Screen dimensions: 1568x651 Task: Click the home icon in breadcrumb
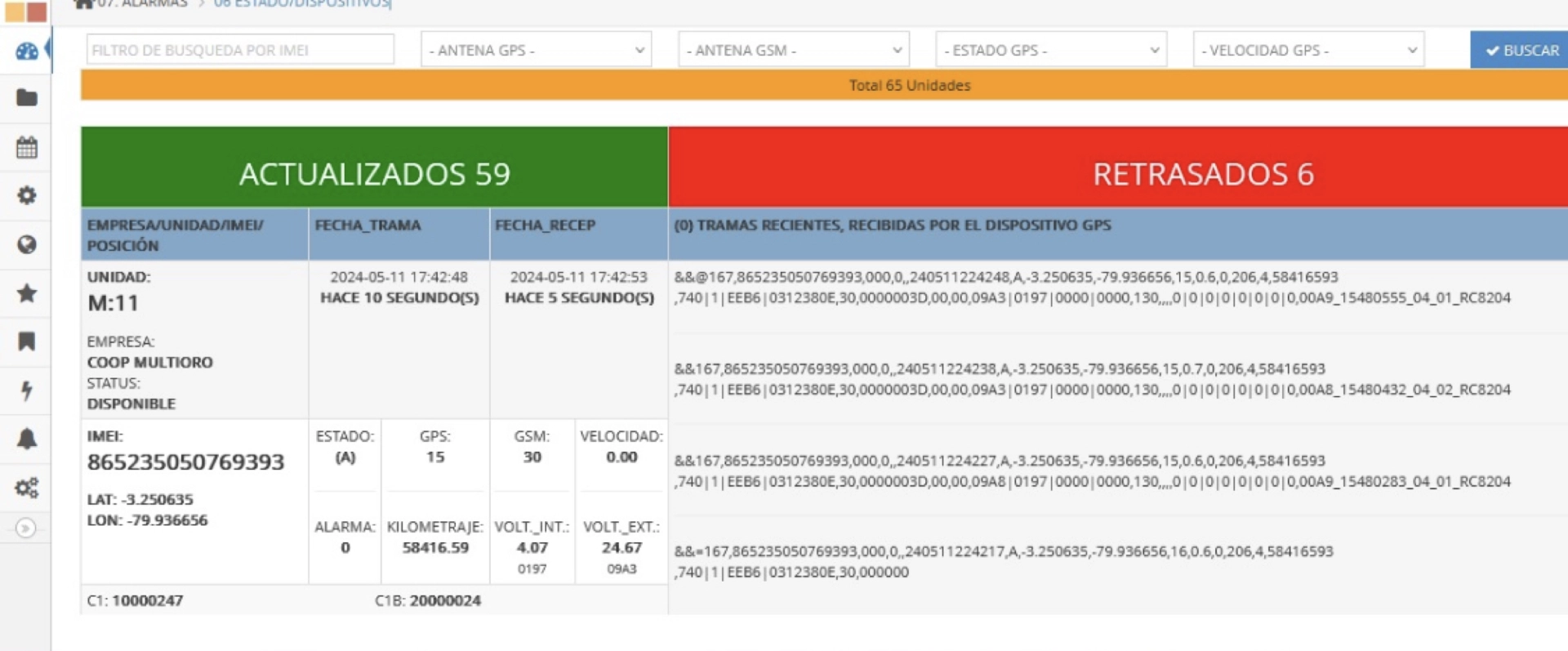tap(83, 4)
